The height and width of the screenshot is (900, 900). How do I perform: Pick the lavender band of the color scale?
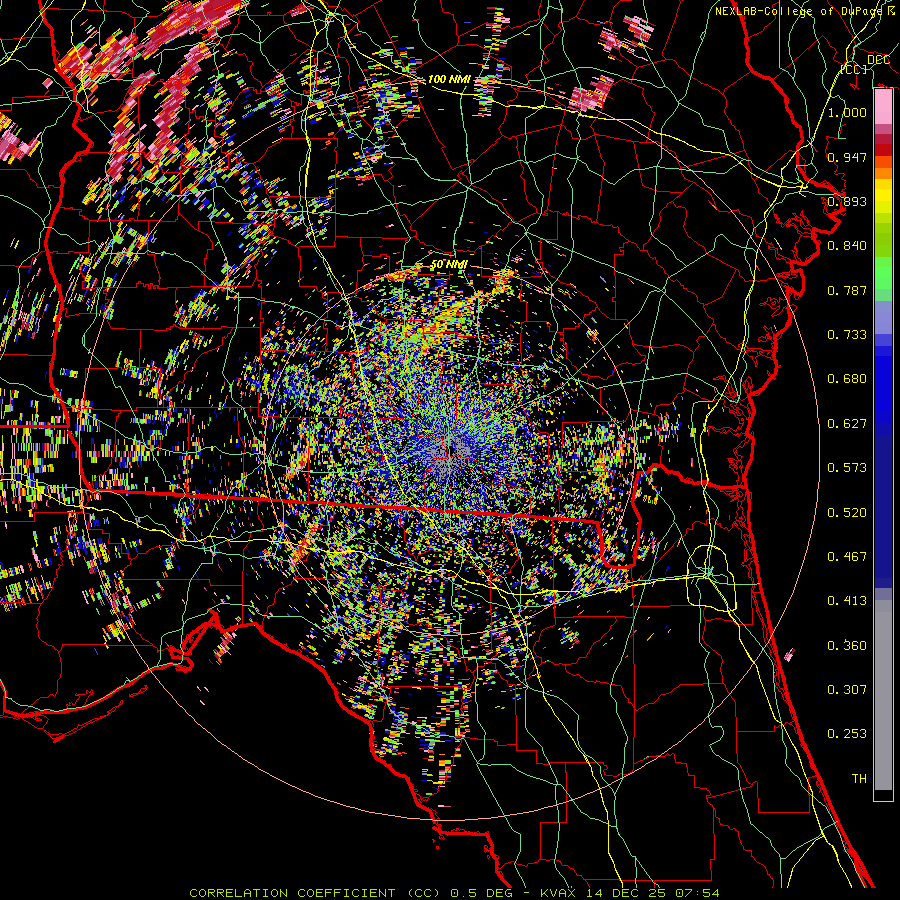click(883, 317)
